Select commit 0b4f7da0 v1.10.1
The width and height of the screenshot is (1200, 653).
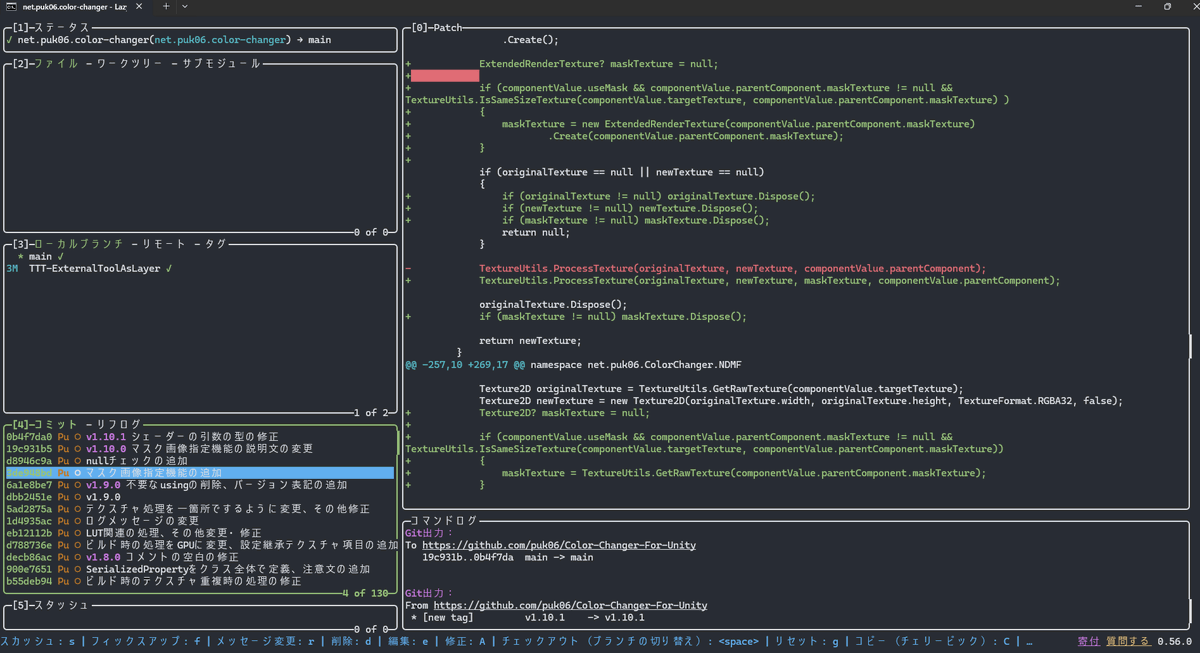200,436
